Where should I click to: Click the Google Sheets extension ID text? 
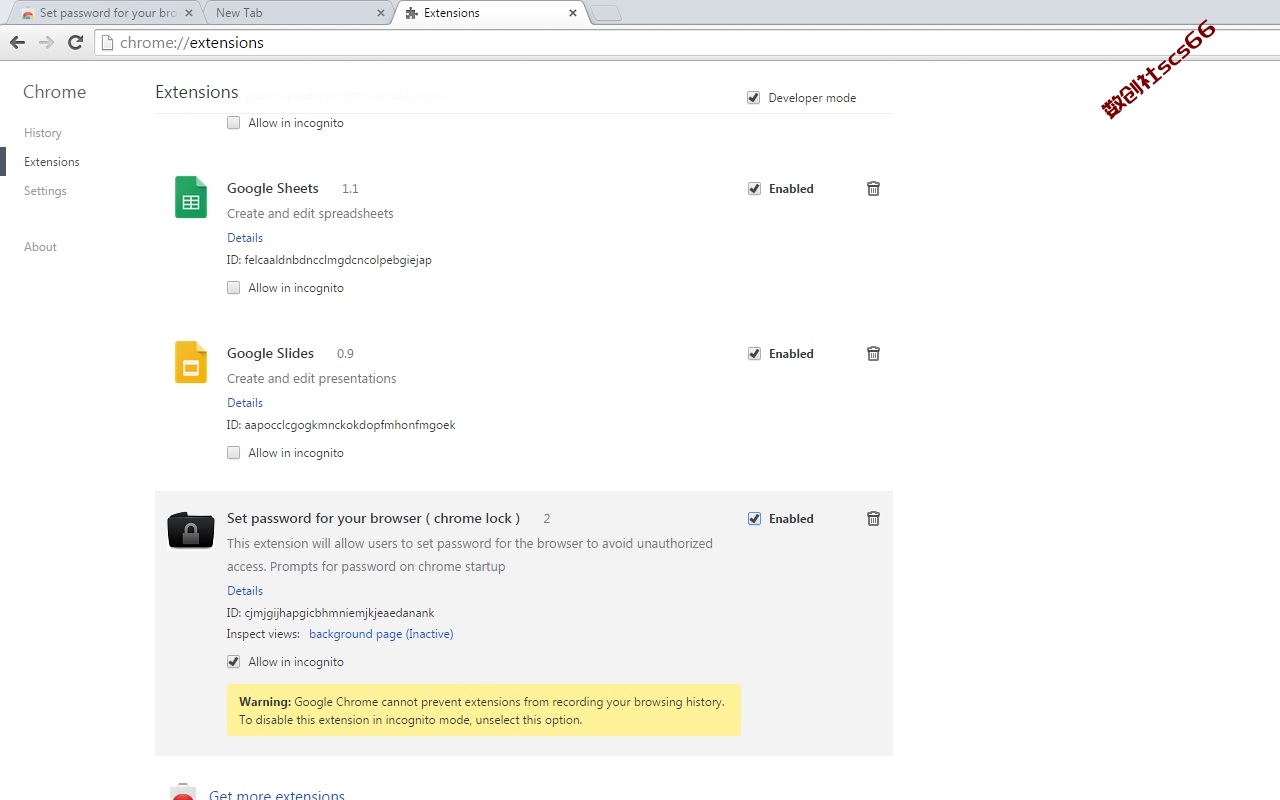(x=329, y=259)
